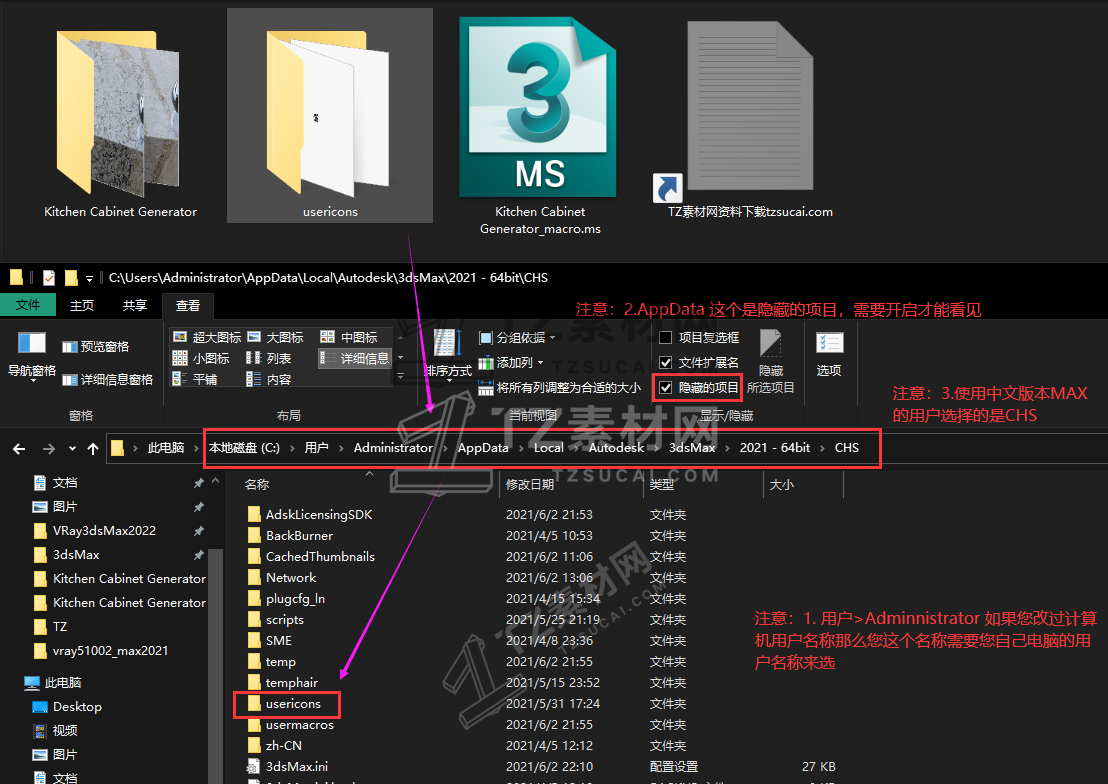Select Desktop in the navigation pane
Image resolution: width=1108 pixels, height=784 pixels.
pyautogui.click(x=77, y=706)
